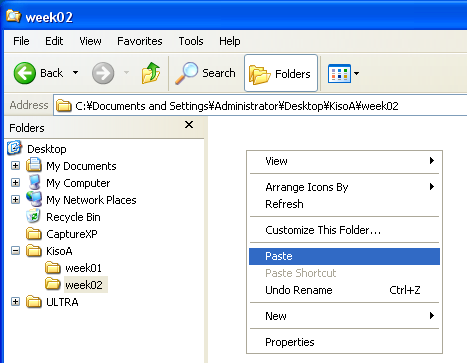Select Recycle Bin label in tree
467x363 pixels.
pos(73,217)
